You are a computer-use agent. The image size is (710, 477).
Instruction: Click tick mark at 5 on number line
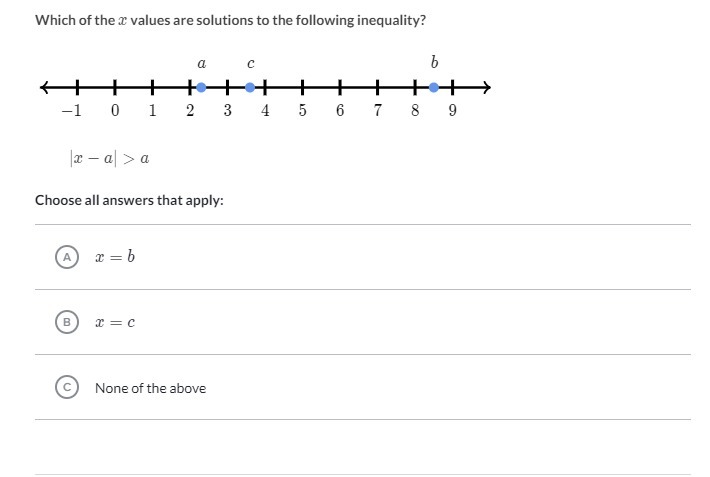point(302,87)
